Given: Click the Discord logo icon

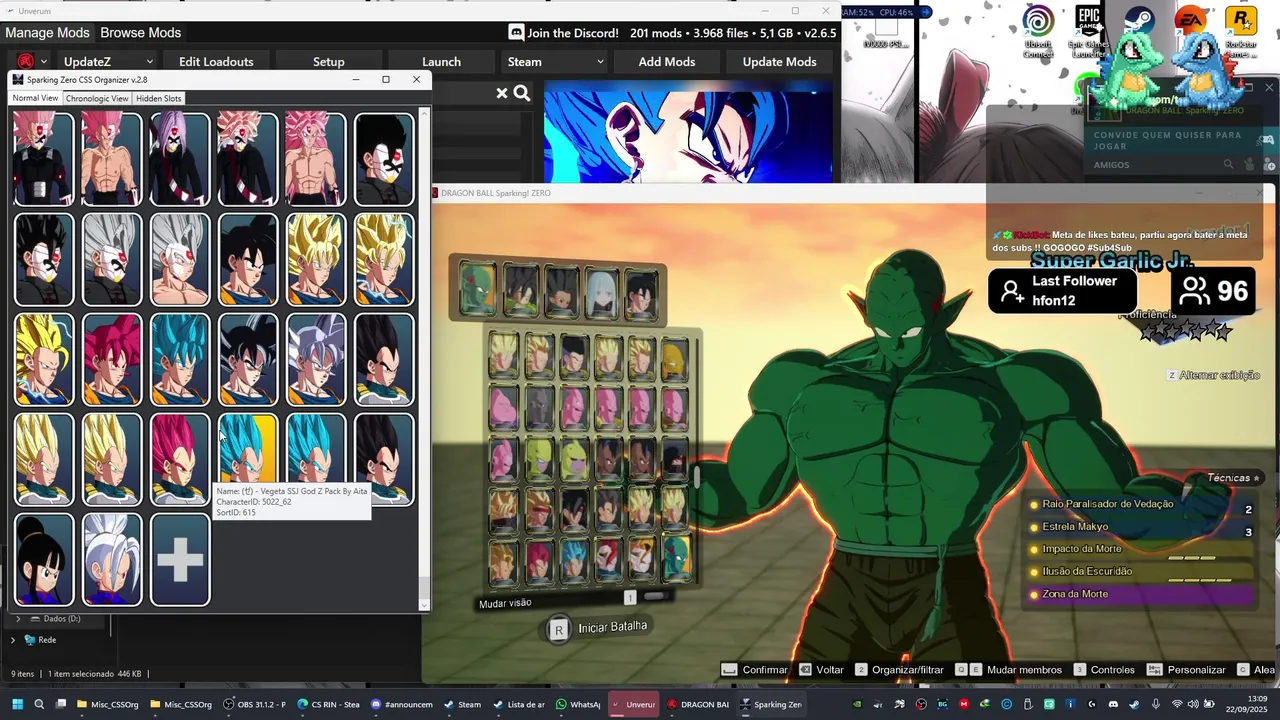Looking at the screenshot, I should click(516, 33).
